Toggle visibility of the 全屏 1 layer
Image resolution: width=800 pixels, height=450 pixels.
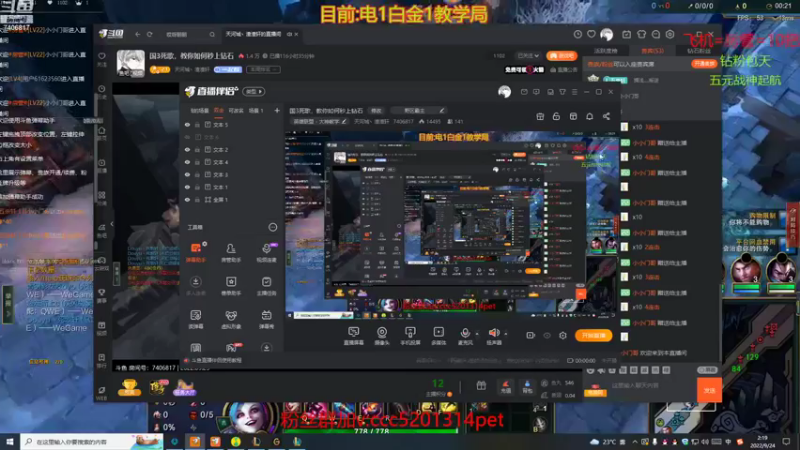click(187, 200)
